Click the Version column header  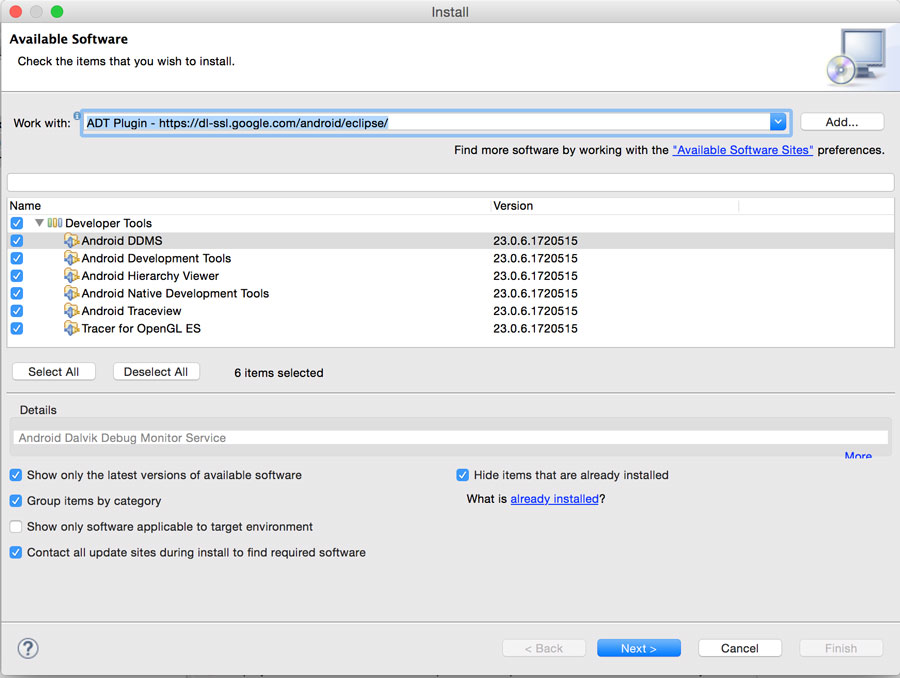615,206
